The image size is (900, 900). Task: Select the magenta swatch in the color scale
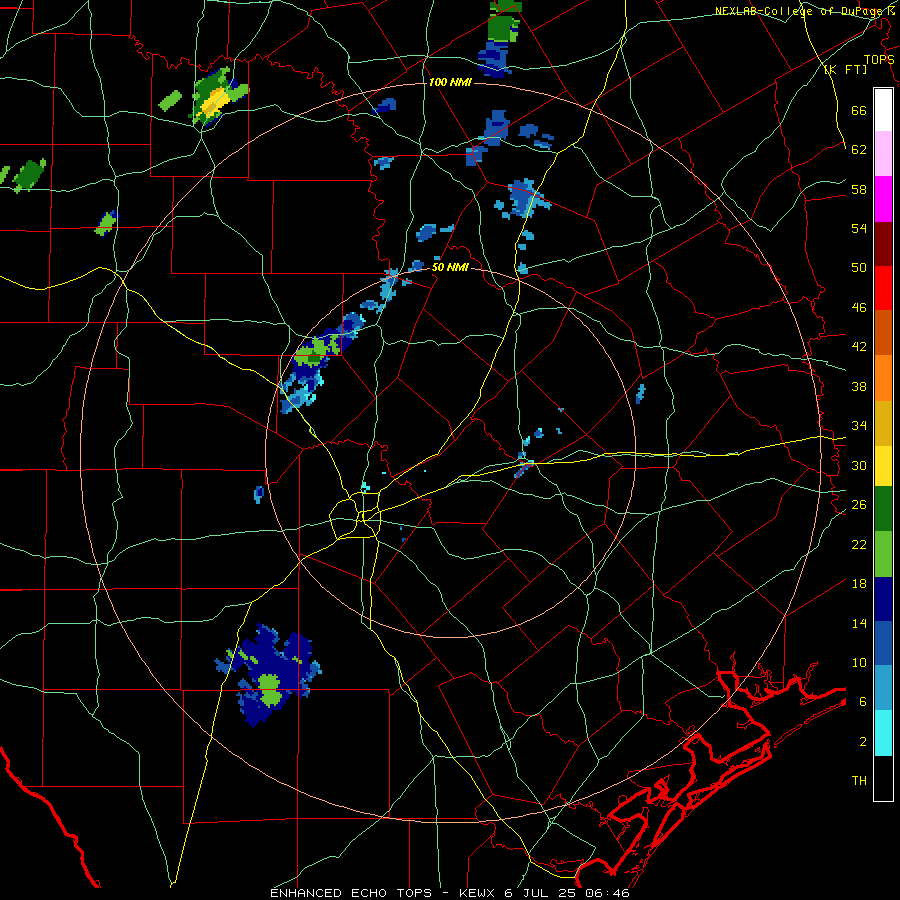[883, 199]
